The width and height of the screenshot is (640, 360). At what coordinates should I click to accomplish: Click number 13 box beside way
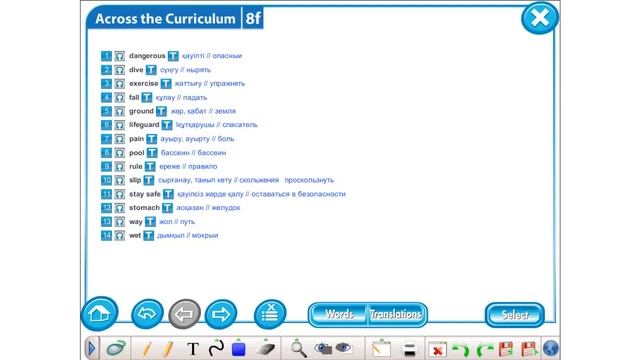pos(106,222)
